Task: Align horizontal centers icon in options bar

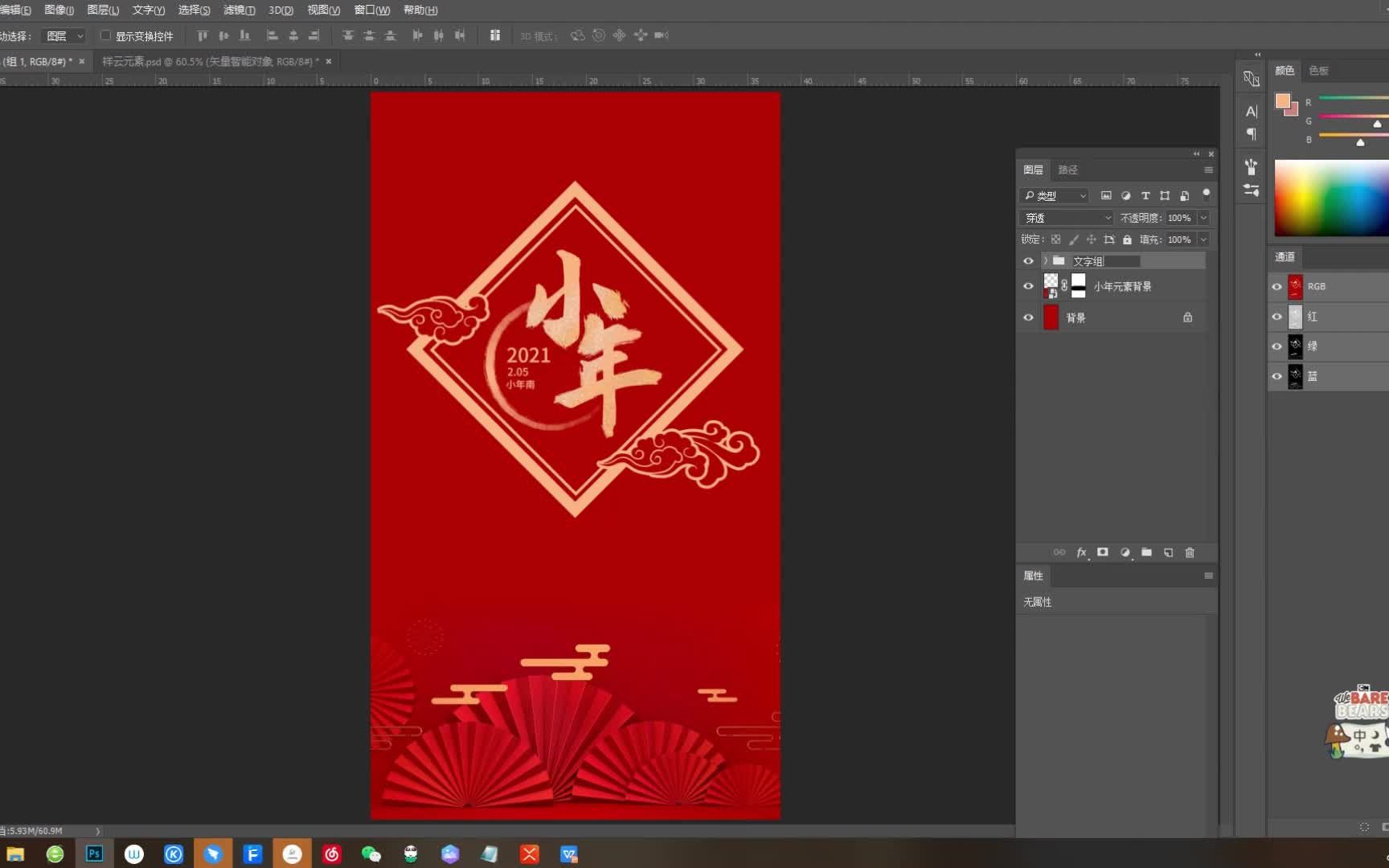Action: [x=293, y=35]
